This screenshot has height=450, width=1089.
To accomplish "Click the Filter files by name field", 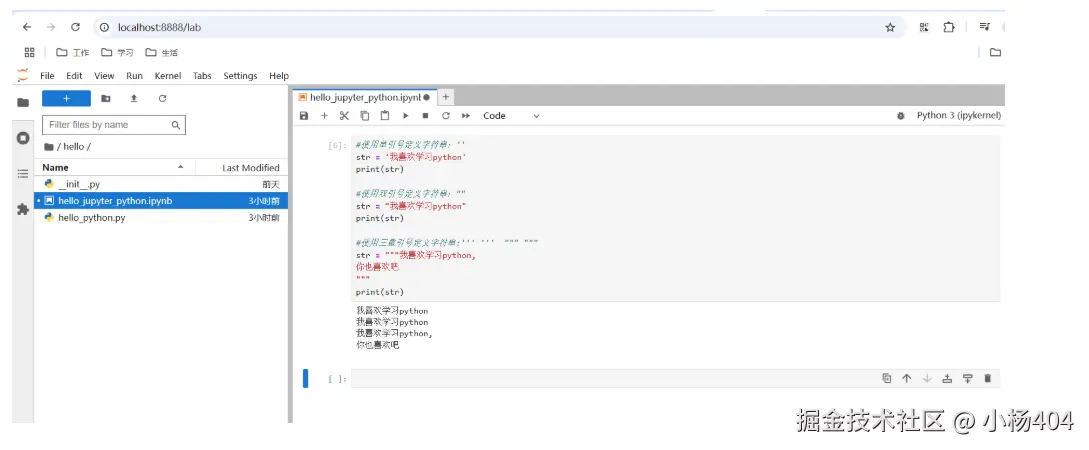I will 114,125.
